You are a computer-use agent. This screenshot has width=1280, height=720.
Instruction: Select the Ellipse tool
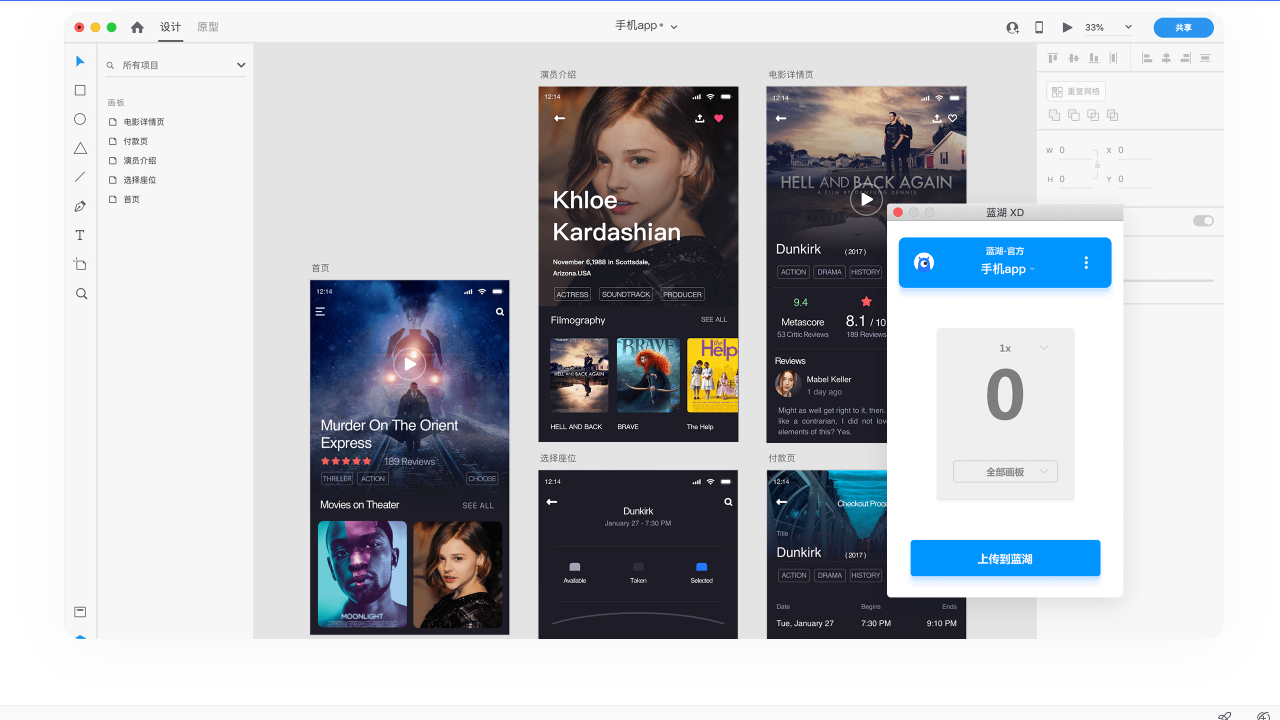(x=80, y=119)
